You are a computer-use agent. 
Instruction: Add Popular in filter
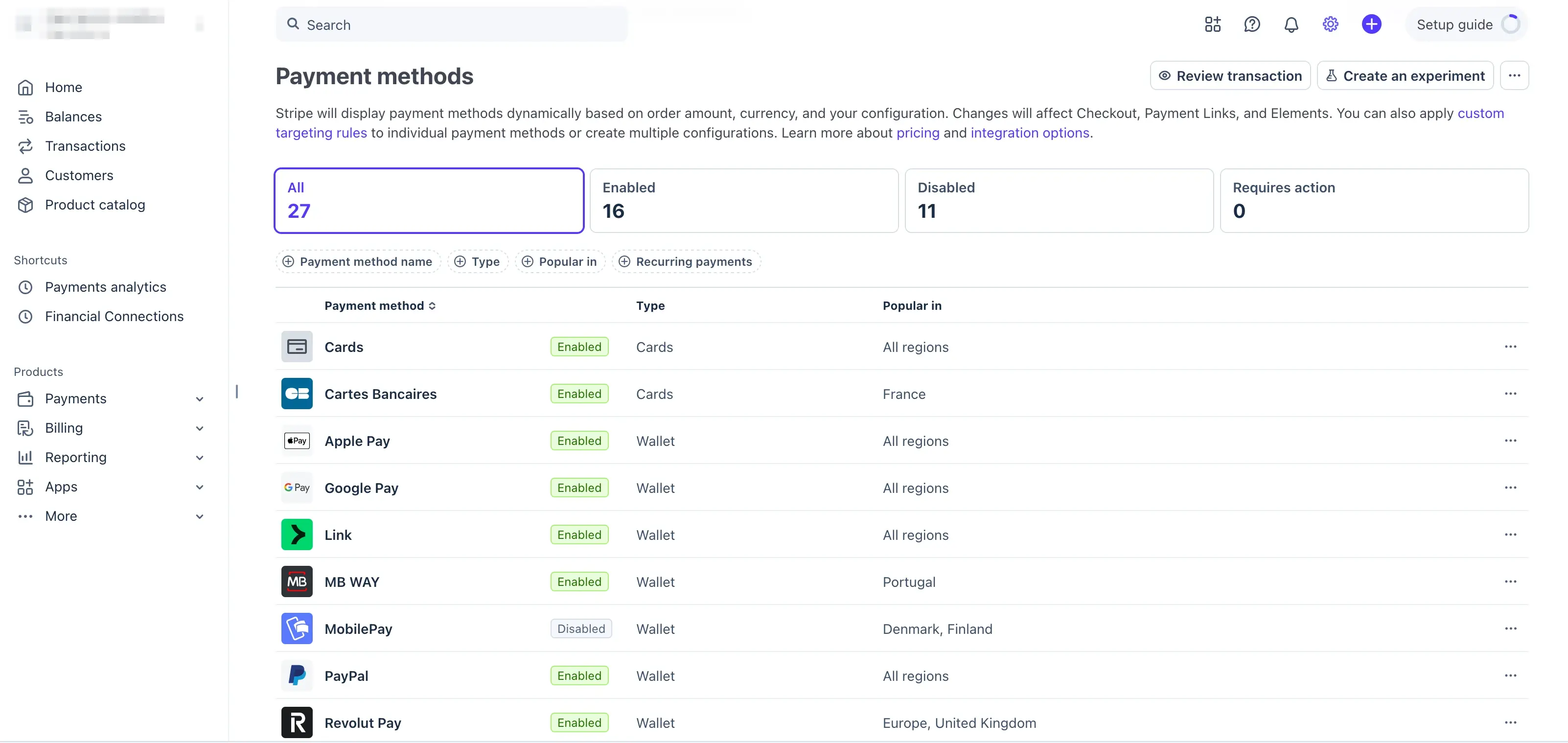[x=559, y=261]
